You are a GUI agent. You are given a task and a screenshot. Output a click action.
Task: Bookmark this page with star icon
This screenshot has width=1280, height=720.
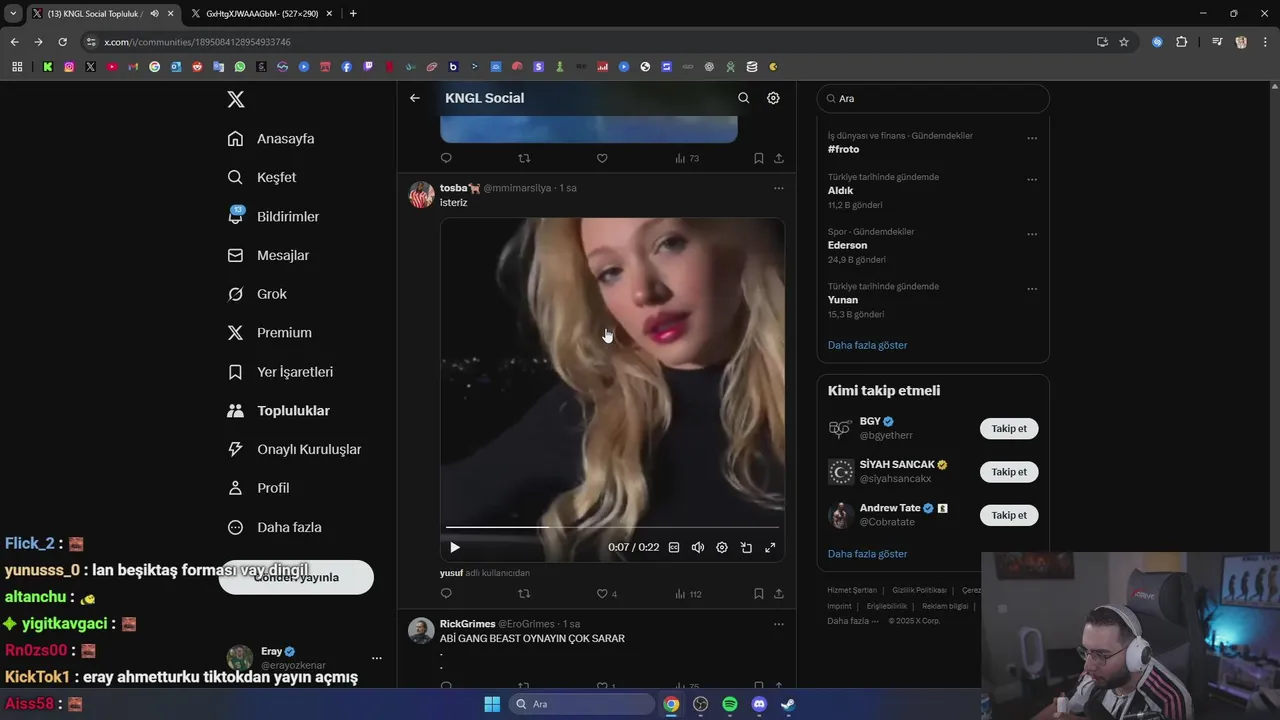1124,42
